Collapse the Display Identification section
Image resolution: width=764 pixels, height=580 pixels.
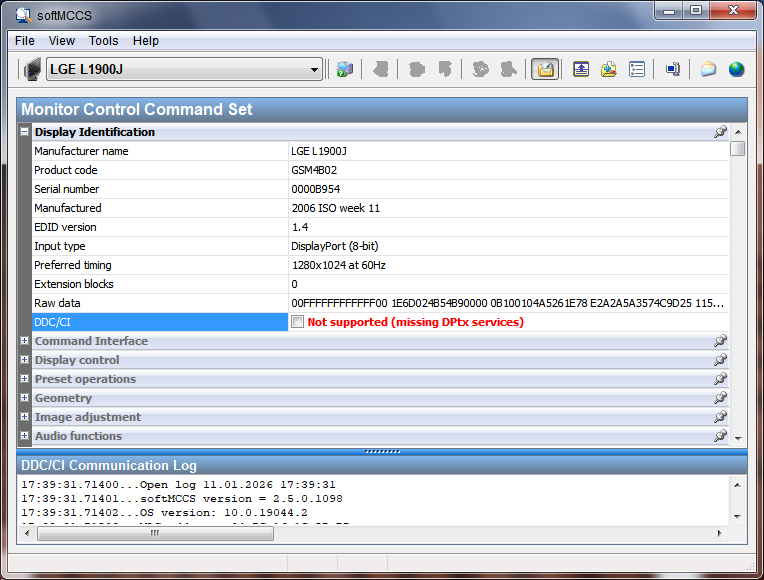click(24, 132)
